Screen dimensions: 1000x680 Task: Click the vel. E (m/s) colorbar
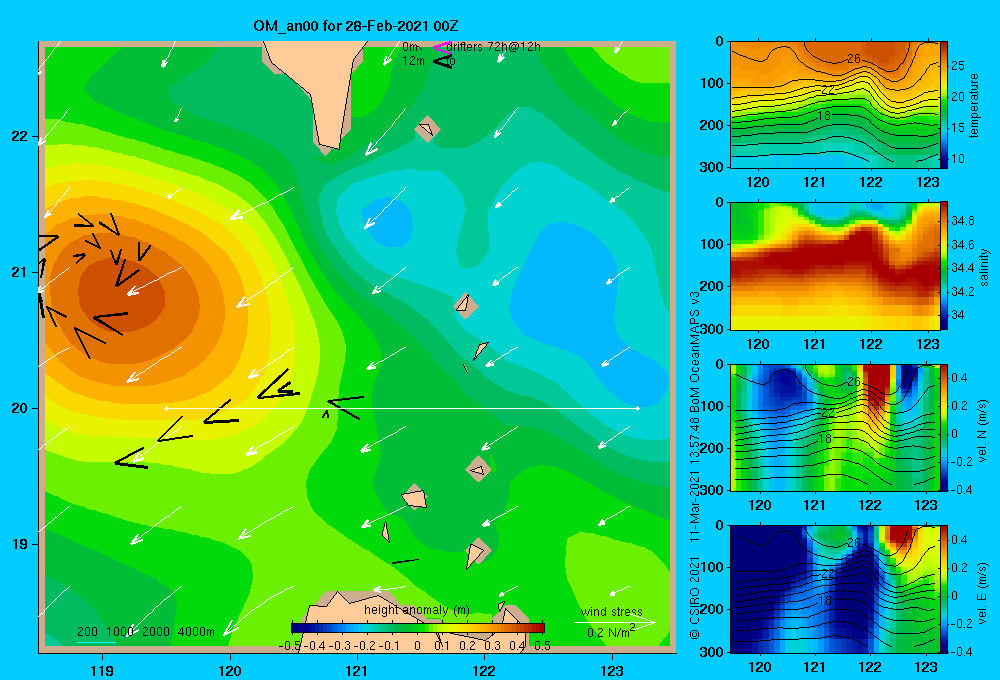point(944,589)
